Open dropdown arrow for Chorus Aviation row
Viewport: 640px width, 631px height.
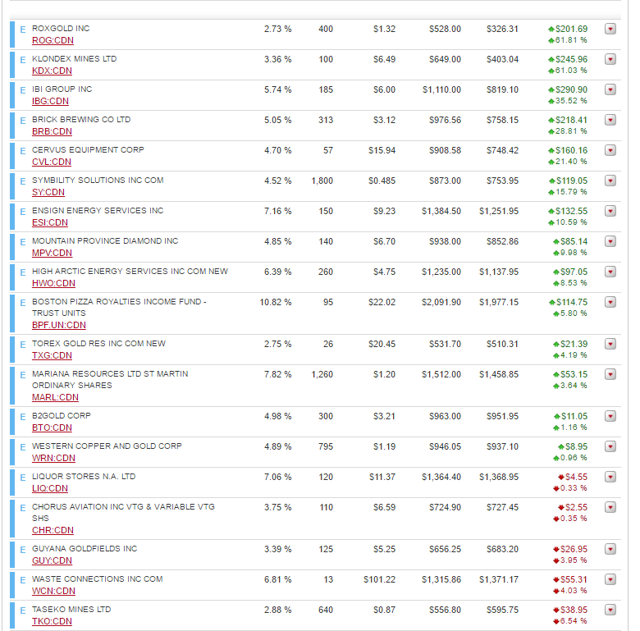tap(610, 507)
